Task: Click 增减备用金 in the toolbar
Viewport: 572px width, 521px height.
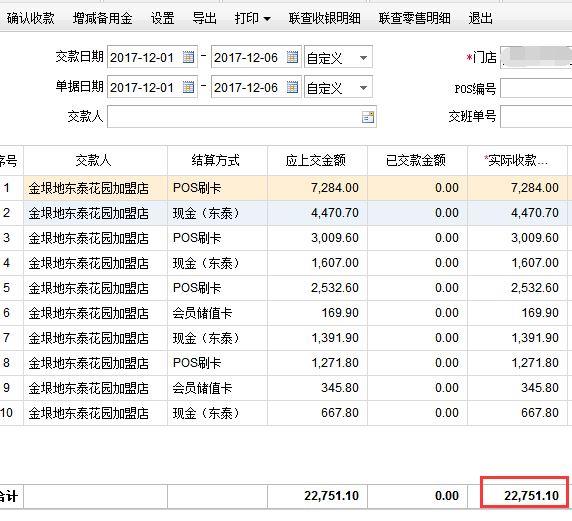Action: point(103,18)
